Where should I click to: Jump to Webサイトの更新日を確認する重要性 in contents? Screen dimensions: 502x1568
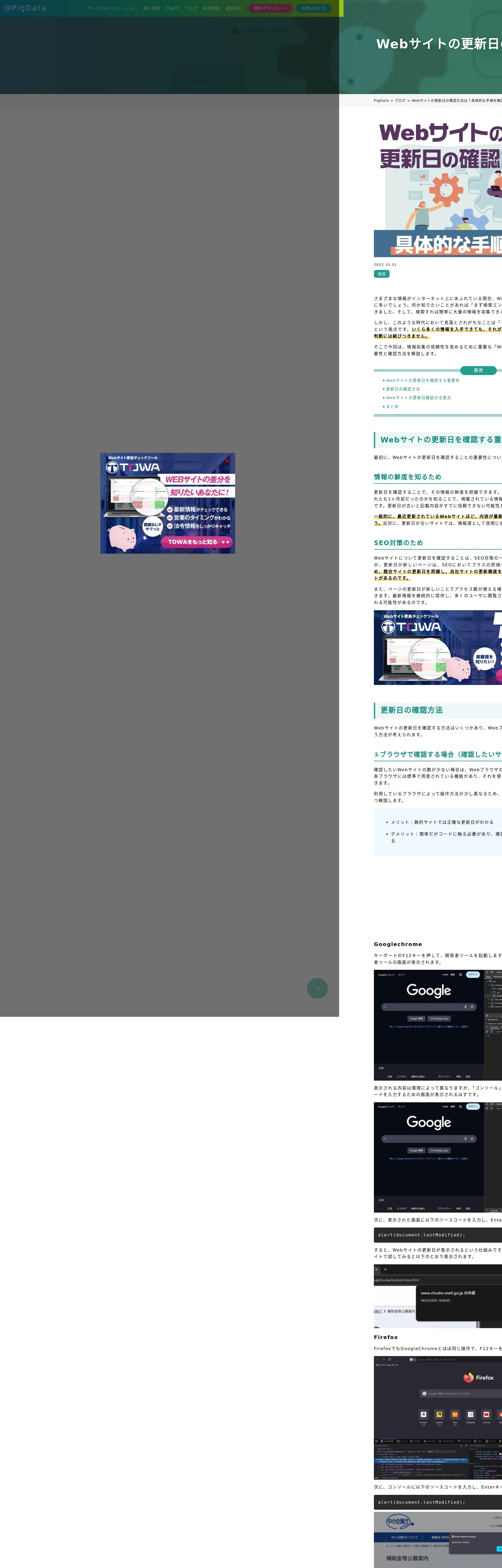tap(422, 381)
